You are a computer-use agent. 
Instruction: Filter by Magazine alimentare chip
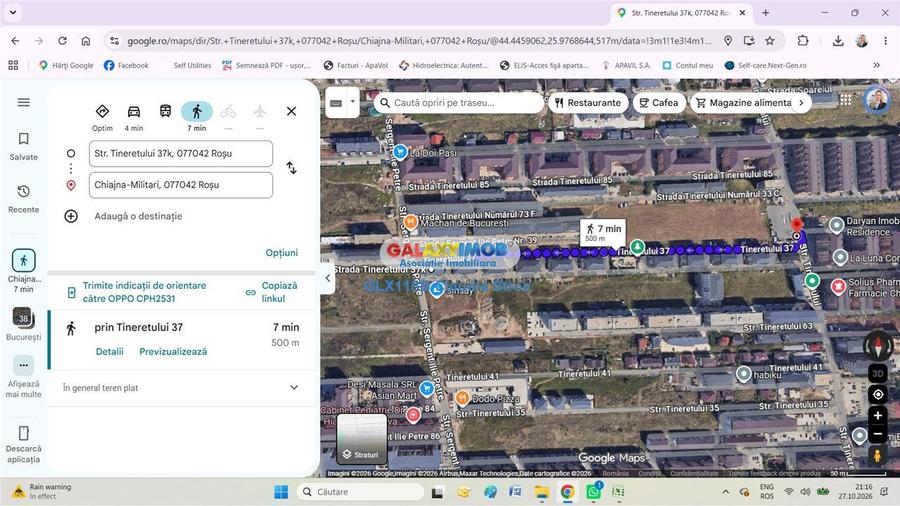744,103
